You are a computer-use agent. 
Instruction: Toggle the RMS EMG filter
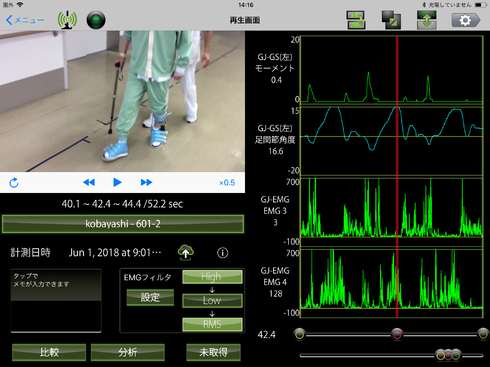212,324
